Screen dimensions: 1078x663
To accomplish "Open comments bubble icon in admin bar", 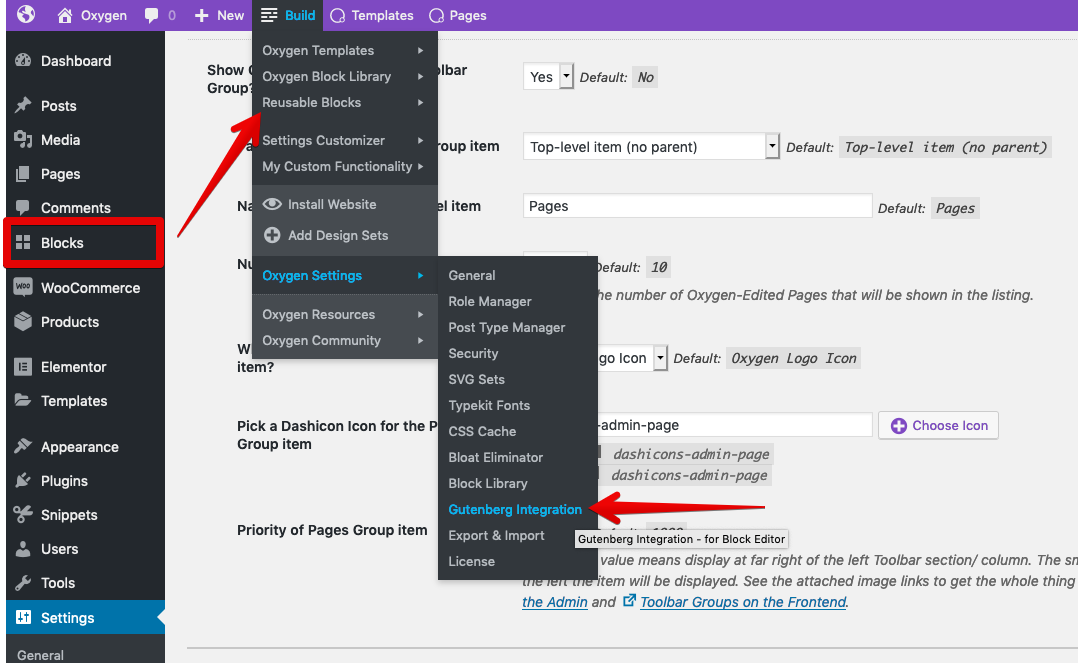I will (151, 16).
